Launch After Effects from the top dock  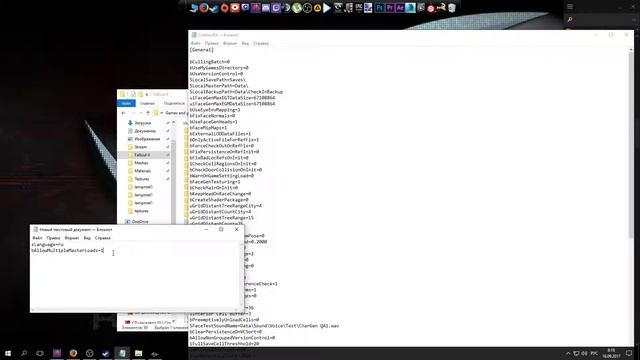[x=400, y=7]
